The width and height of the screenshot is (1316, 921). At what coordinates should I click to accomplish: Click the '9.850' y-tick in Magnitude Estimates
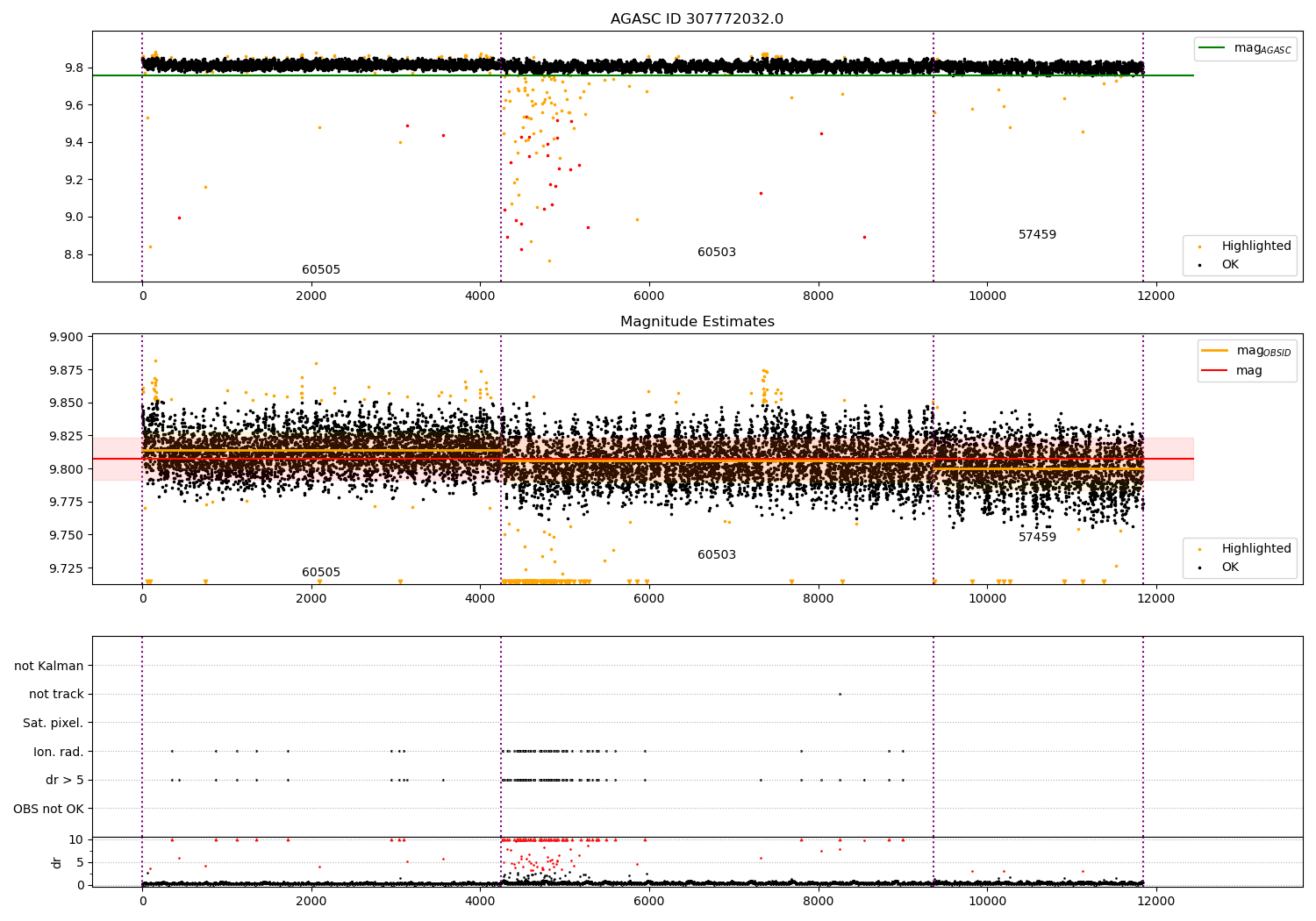pos(67,403)
